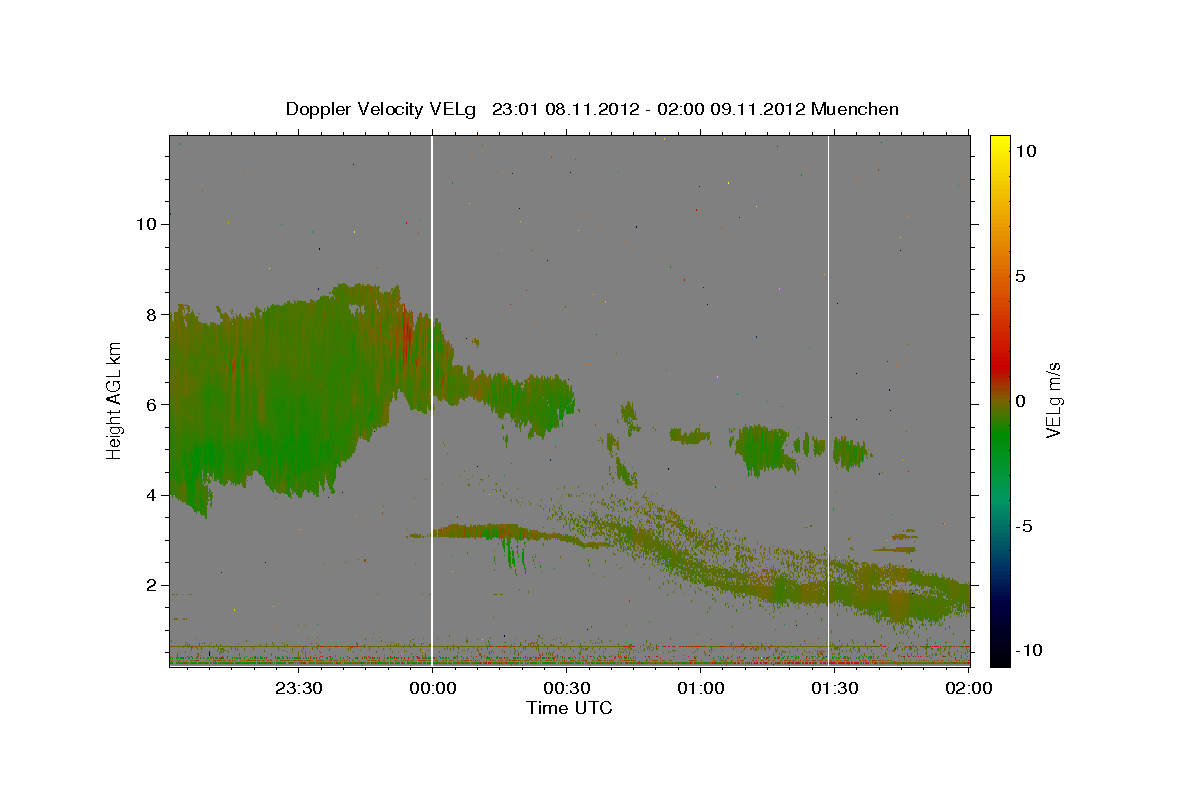Click the colorbar value '-5'
Image resolution: width=1200 pixels, height=800 pixels.
[x=1024, y=526]
